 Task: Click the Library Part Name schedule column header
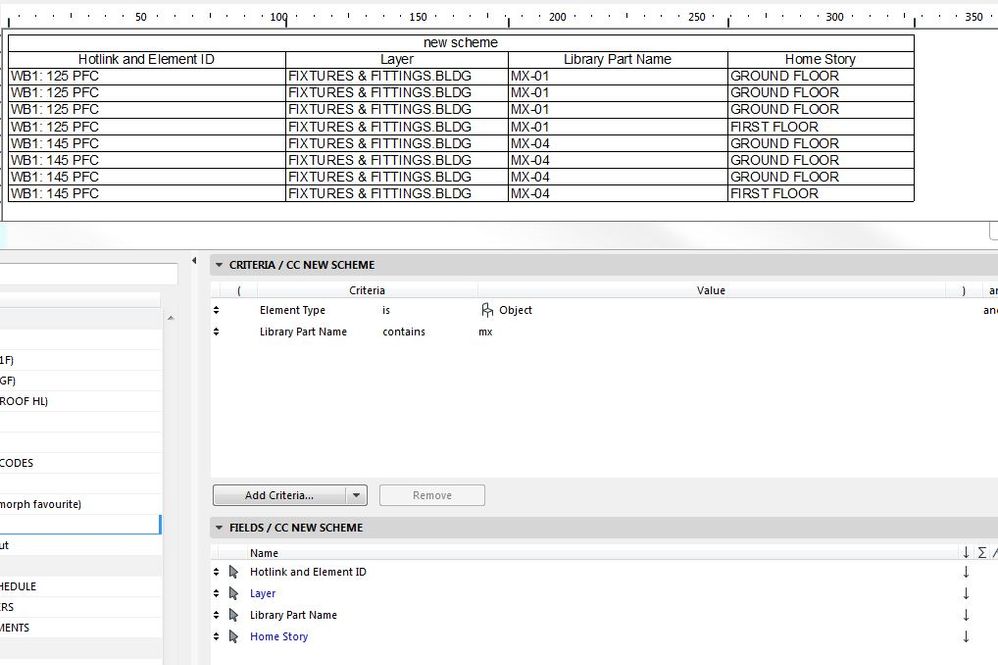point(617,59)
